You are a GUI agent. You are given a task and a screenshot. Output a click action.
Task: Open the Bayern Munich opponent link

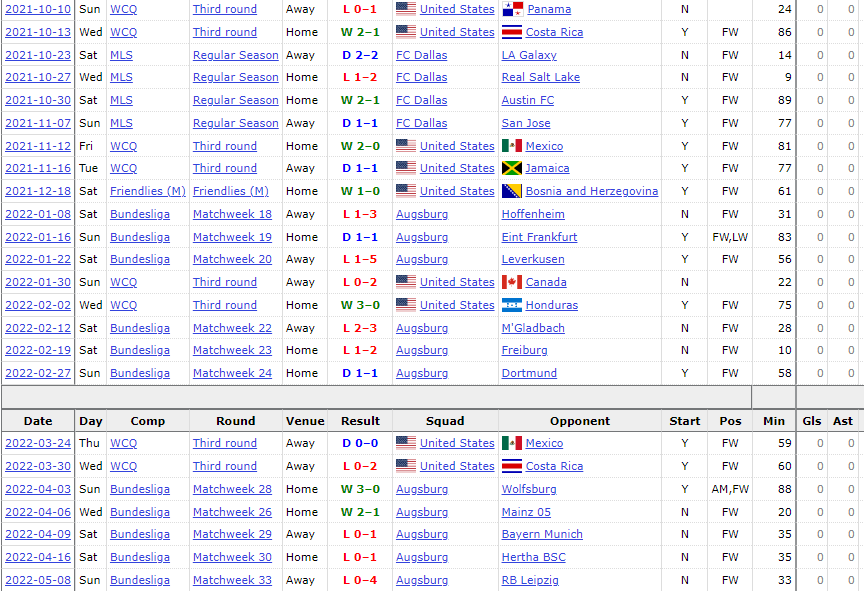tap(542, 534)
